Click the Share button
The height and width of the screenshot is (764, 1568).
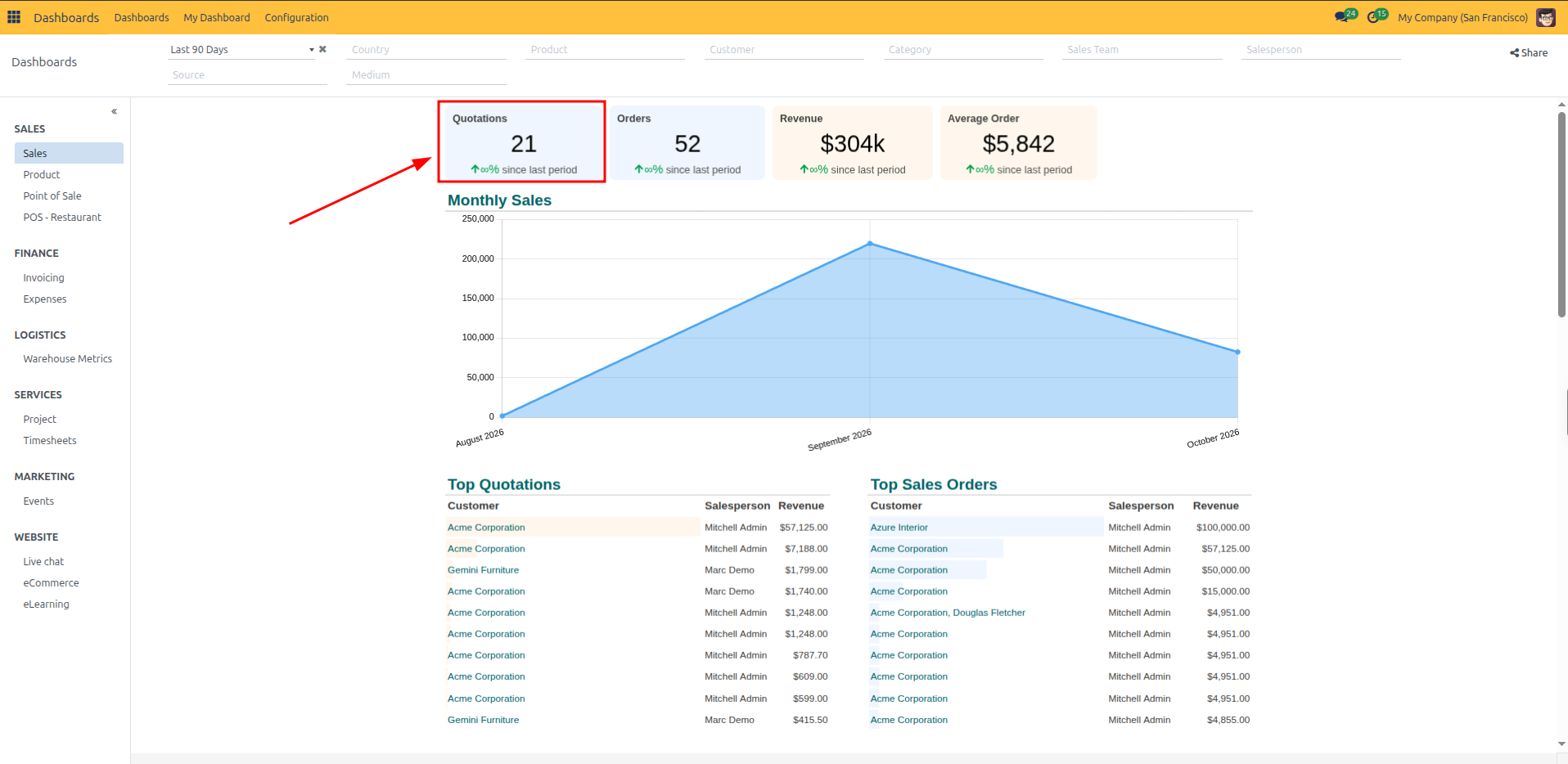(x=1529, y=52)
